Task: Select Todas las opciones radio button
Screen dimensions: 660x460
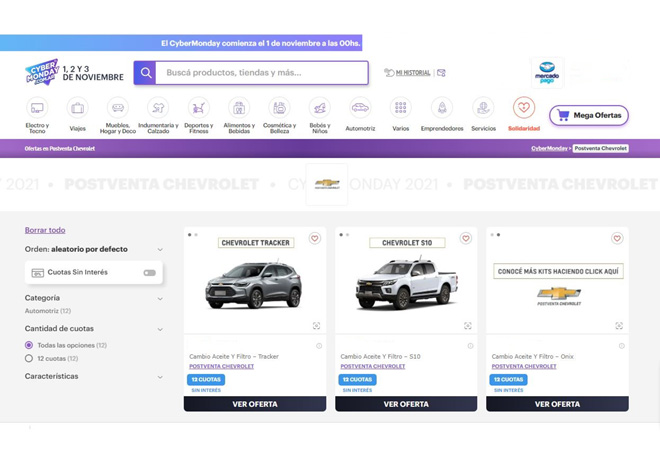Action: pyautogui.click(x=29, y=345)
